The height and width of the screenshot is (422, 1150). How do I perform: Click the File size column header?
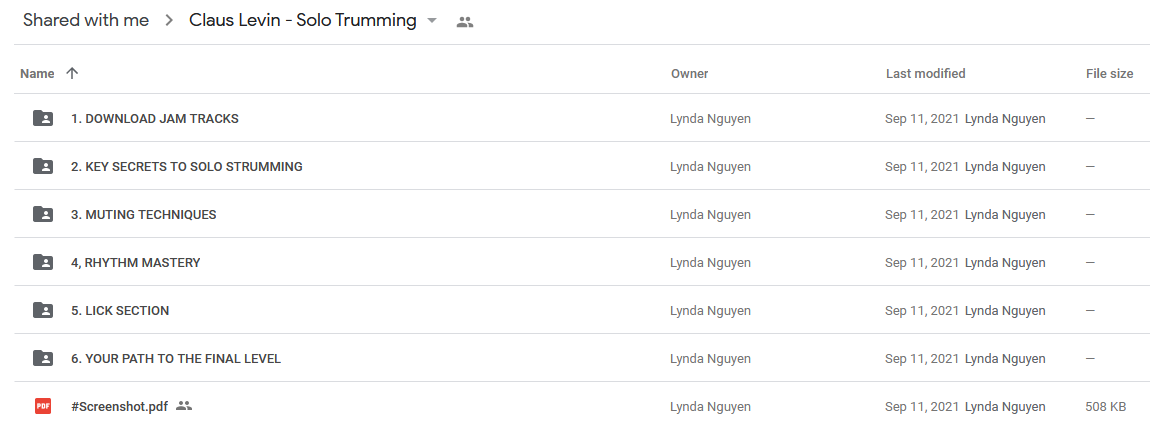click(x=1110, y=73)
